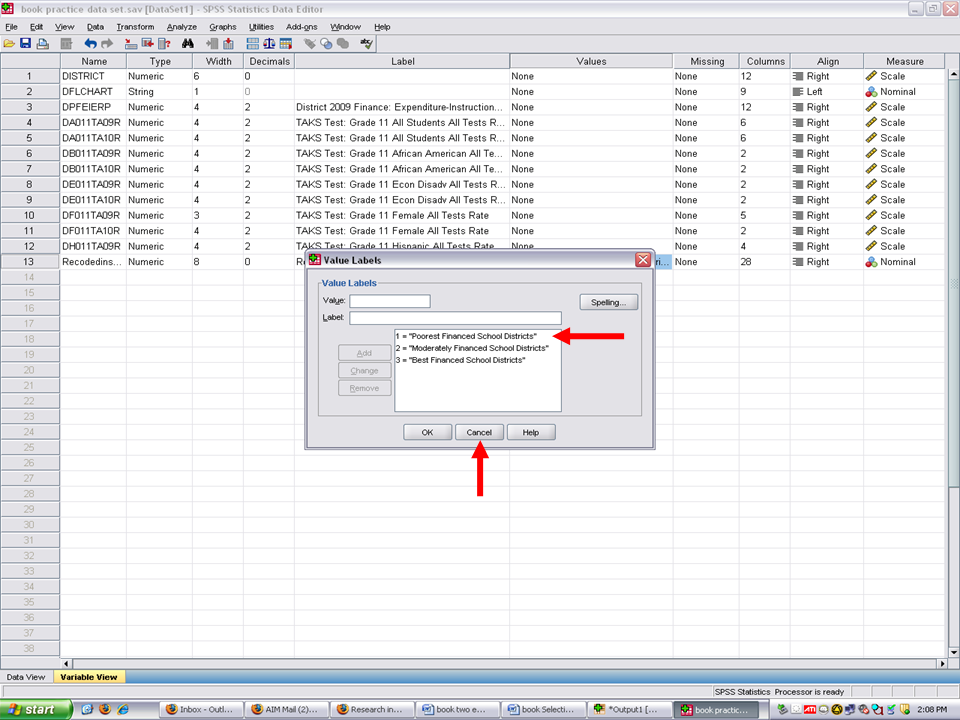
Task: Select "Poorest Financed School Districts" list entry
Action: pyautogui.click(x=466, y=335)
